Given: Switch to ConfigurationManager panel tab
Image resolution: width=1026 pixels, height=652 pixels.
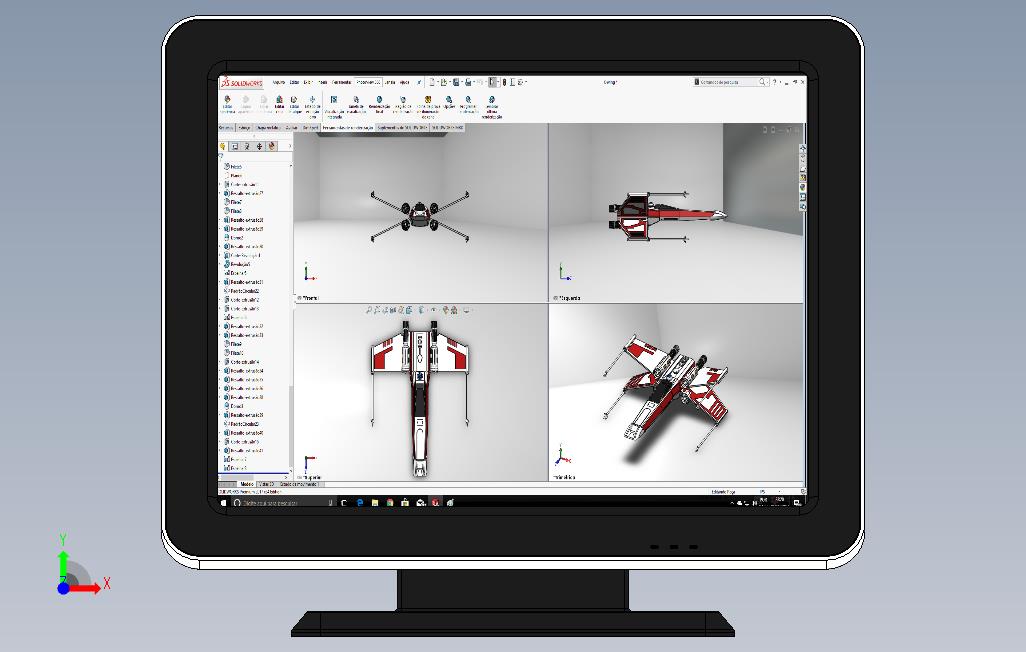Looking at the screenshot, I should [x=247, y=146].
